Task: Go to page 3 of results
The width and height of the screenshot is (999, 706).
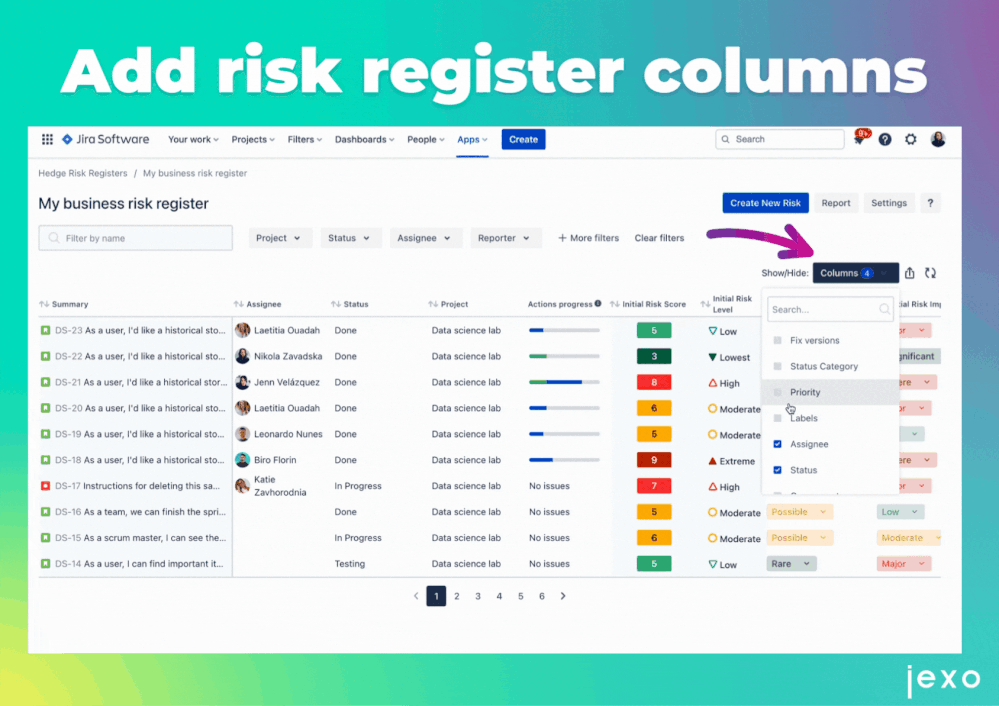Action: [x=478, y=595]
